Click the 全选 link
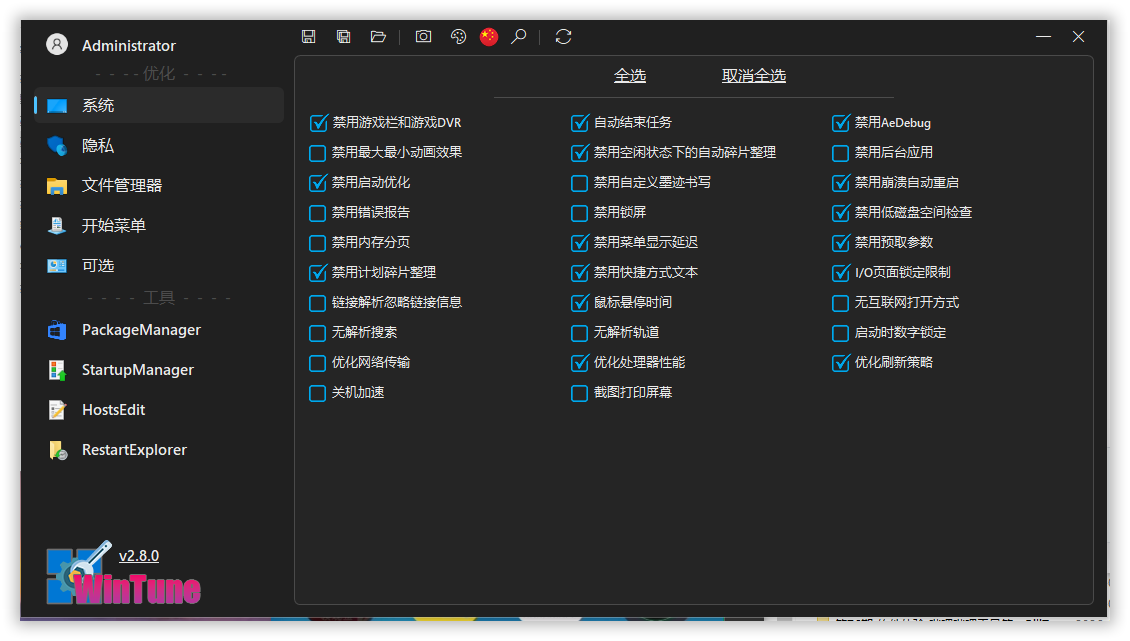 click(x=630, y=76)
